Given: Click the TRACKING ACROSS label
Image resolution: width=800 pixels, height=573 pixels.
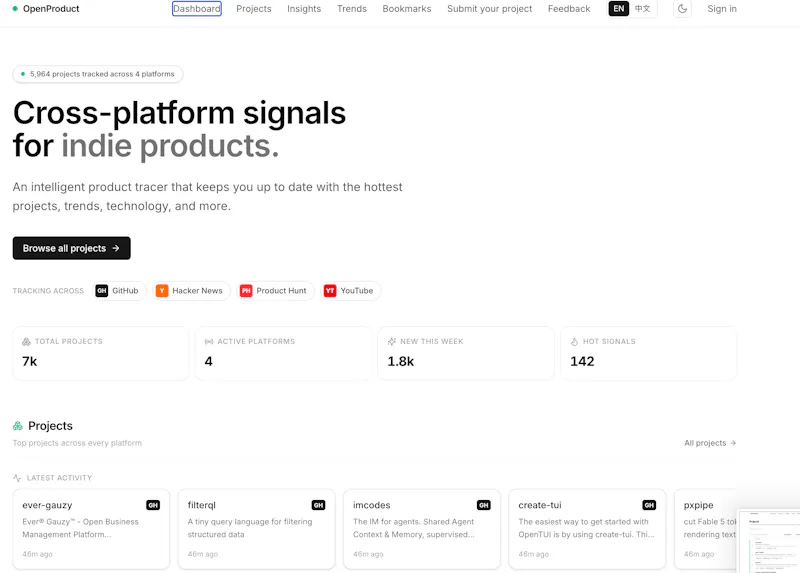Looking at the screenshot, I should coord(48,291).
